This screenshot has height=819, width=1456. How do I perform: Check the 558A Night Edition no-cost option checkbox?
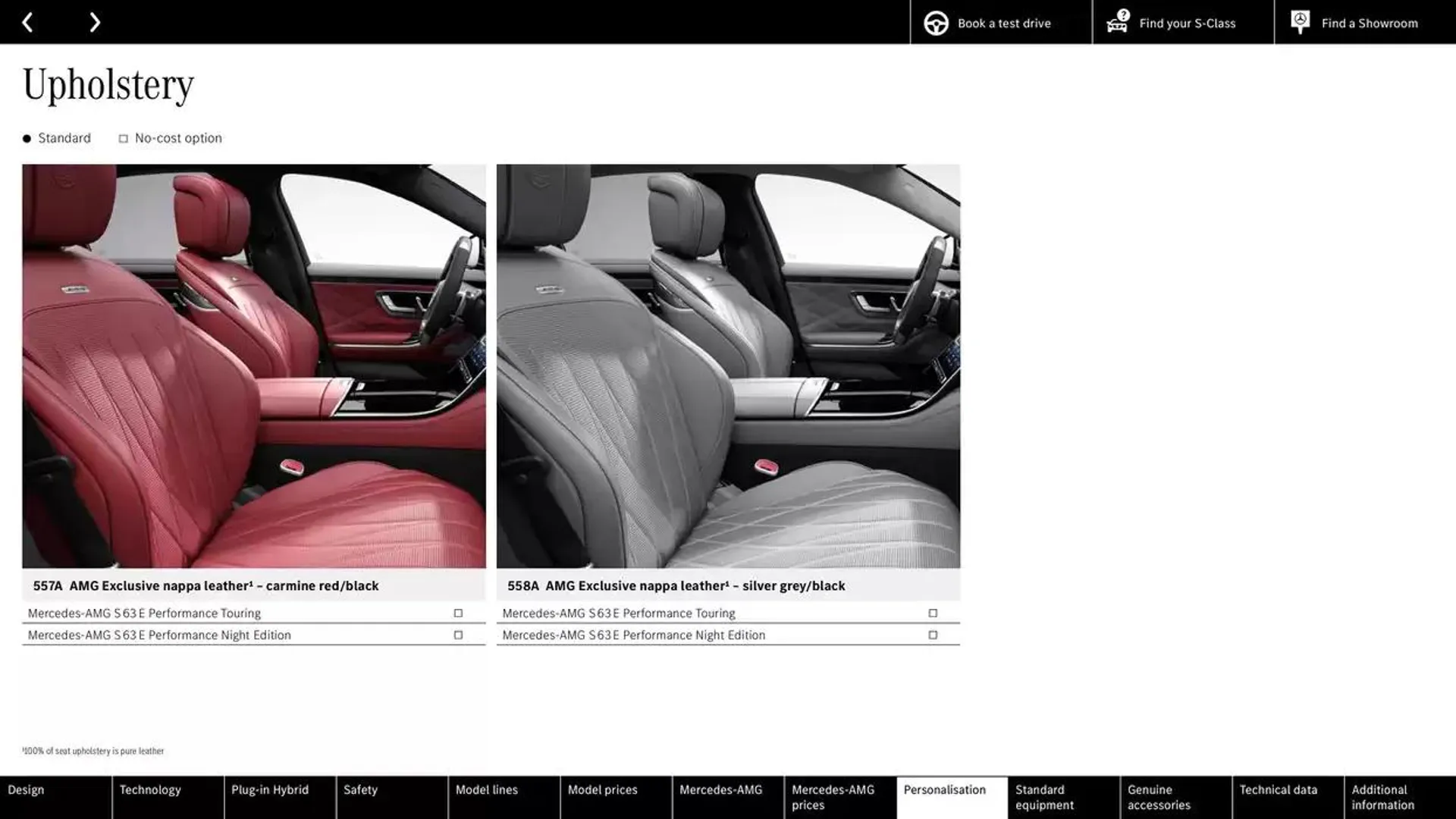click(931, 635)
